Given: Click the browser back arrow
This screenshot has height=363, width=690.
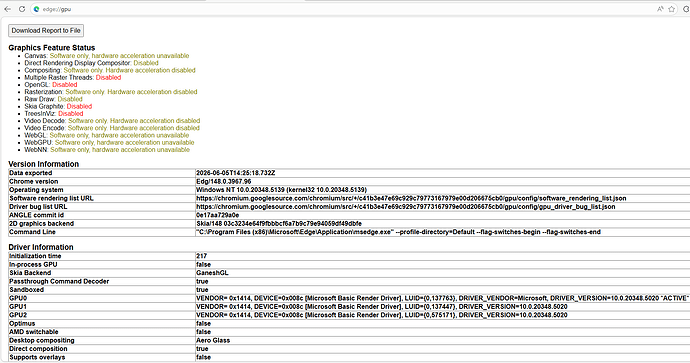Looking at the screenshot, I should coord(7,9).
